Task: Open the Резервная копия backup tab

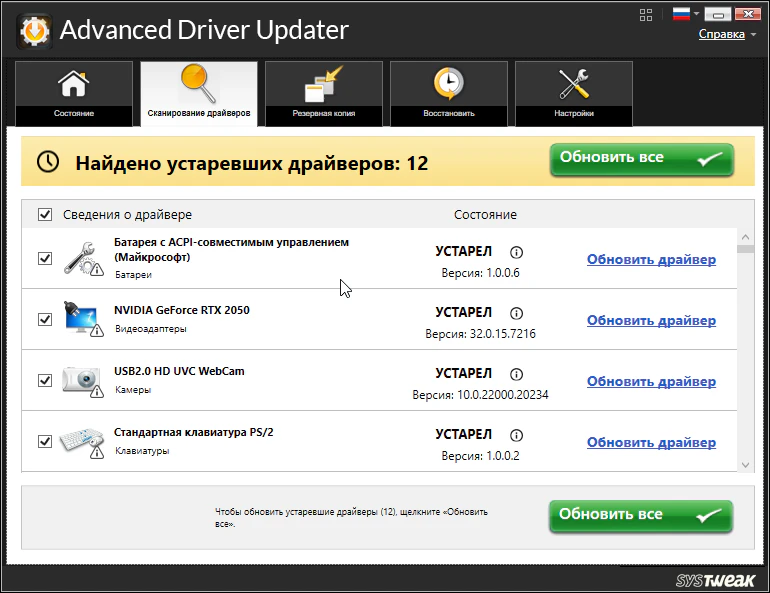Action: click(x=323, y=93)
